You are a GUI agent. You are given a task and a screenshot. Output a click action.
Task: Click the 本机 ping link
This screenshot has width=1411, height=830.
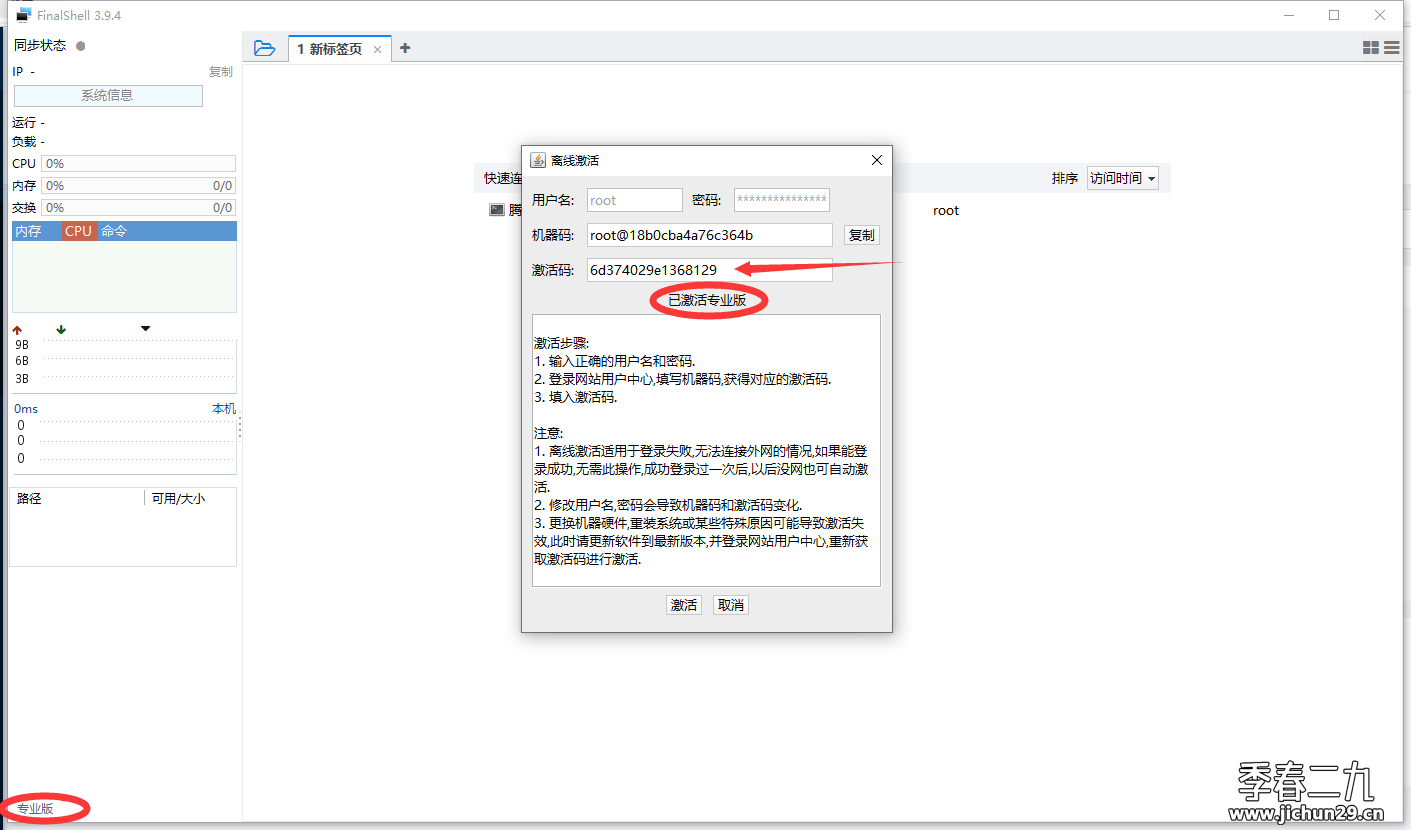click(x=224, y=408)
